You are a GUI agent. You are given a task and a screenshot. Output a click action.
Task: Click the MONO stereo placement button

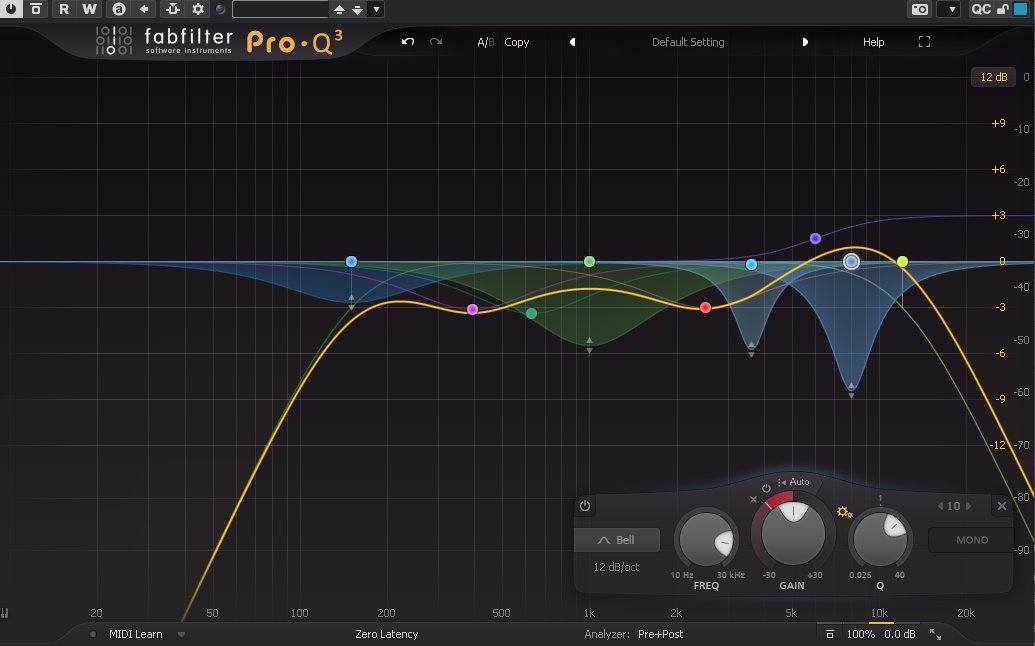point(972,540)
